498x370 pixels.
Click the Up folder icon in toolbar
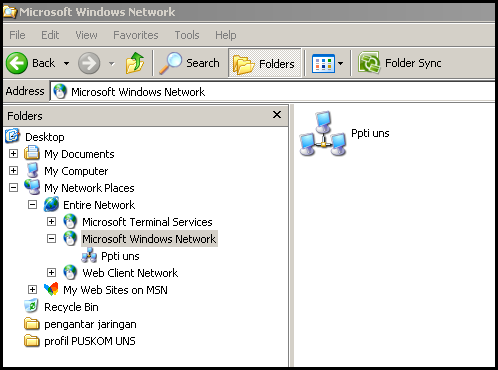135,63
